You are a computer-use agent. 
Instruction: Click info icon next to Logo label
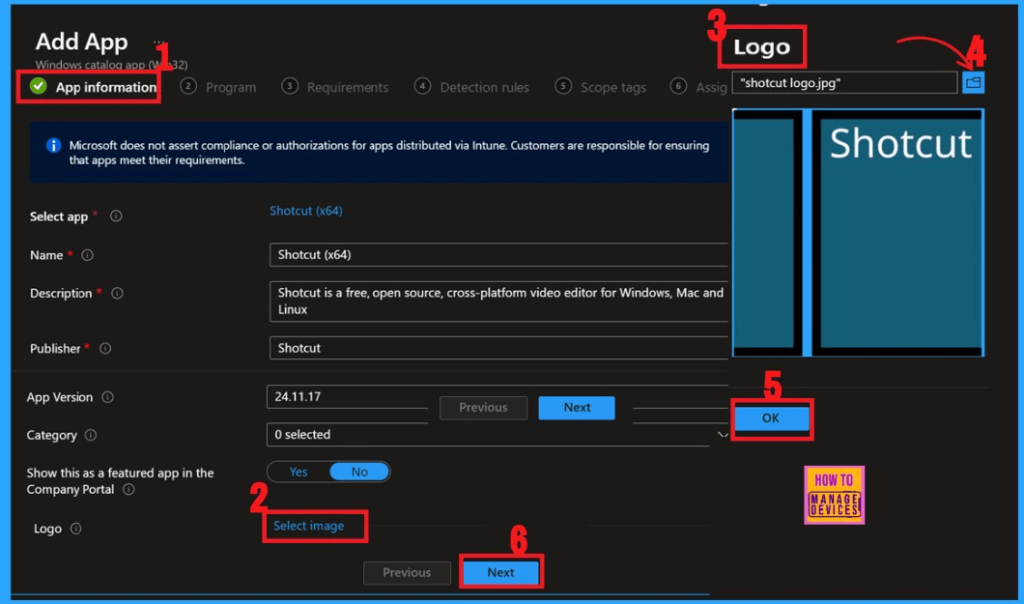76,529
